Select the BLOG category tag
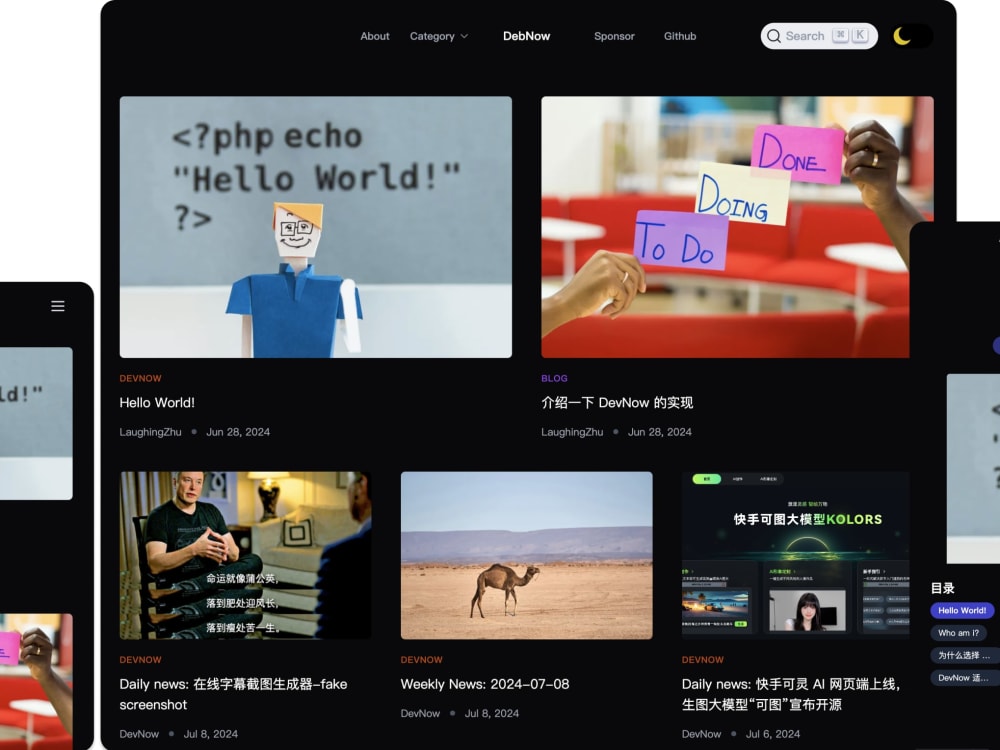1000x750 pixels. (x=554, y=378)
